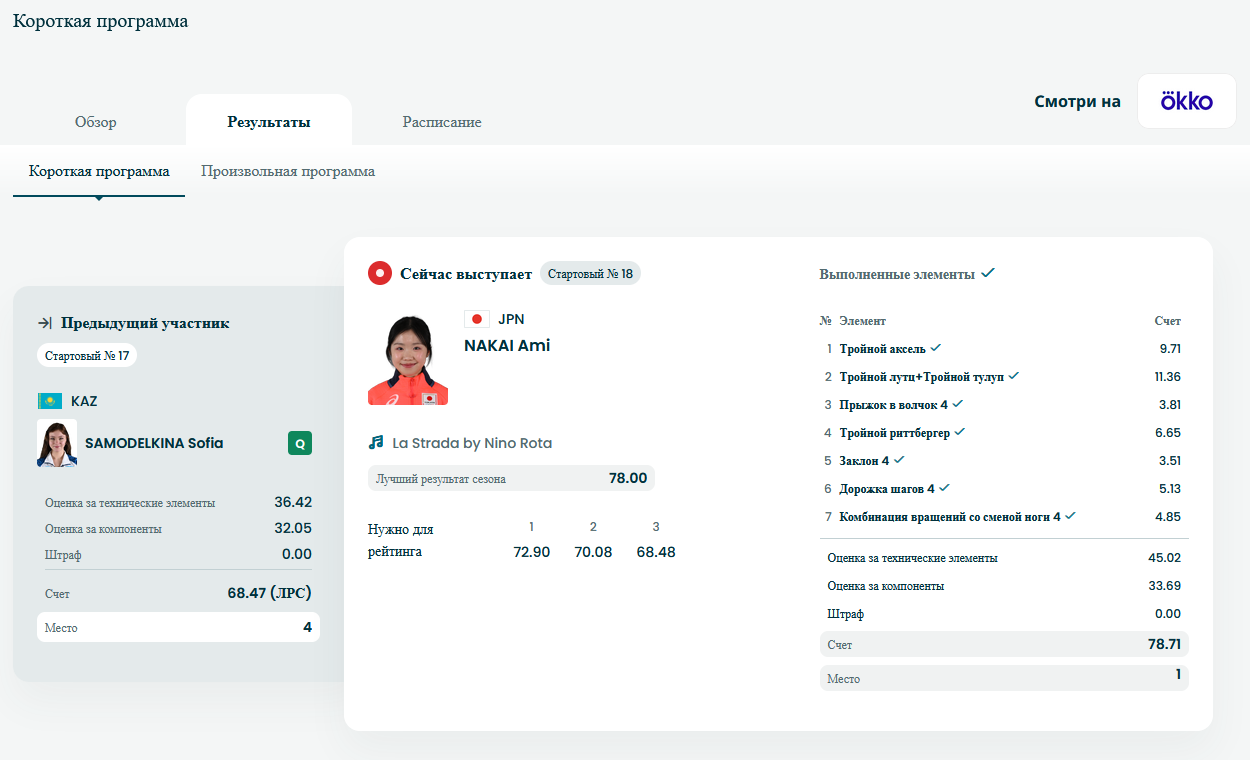The image size is (1250, 760).
Task: Click Samodelkina's technical score 36.42
Action: [293, 502]
